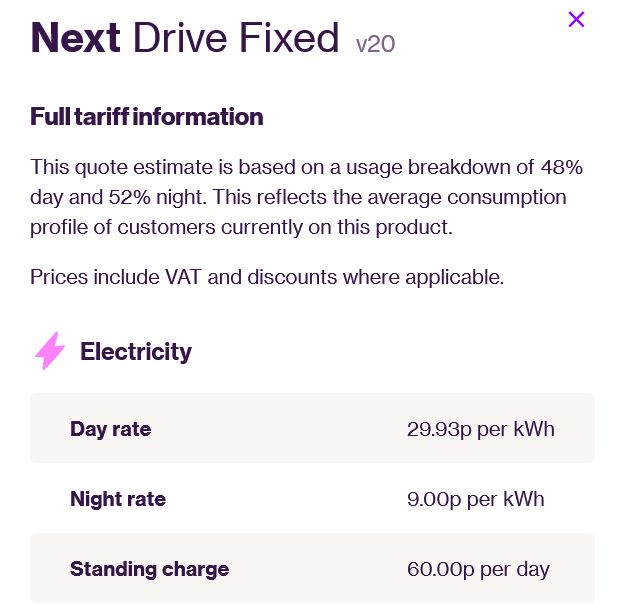This screenshot has width=625, height=604.
Task: Click the "48%" usage figure in paragraph
Action: coord(562,167)
